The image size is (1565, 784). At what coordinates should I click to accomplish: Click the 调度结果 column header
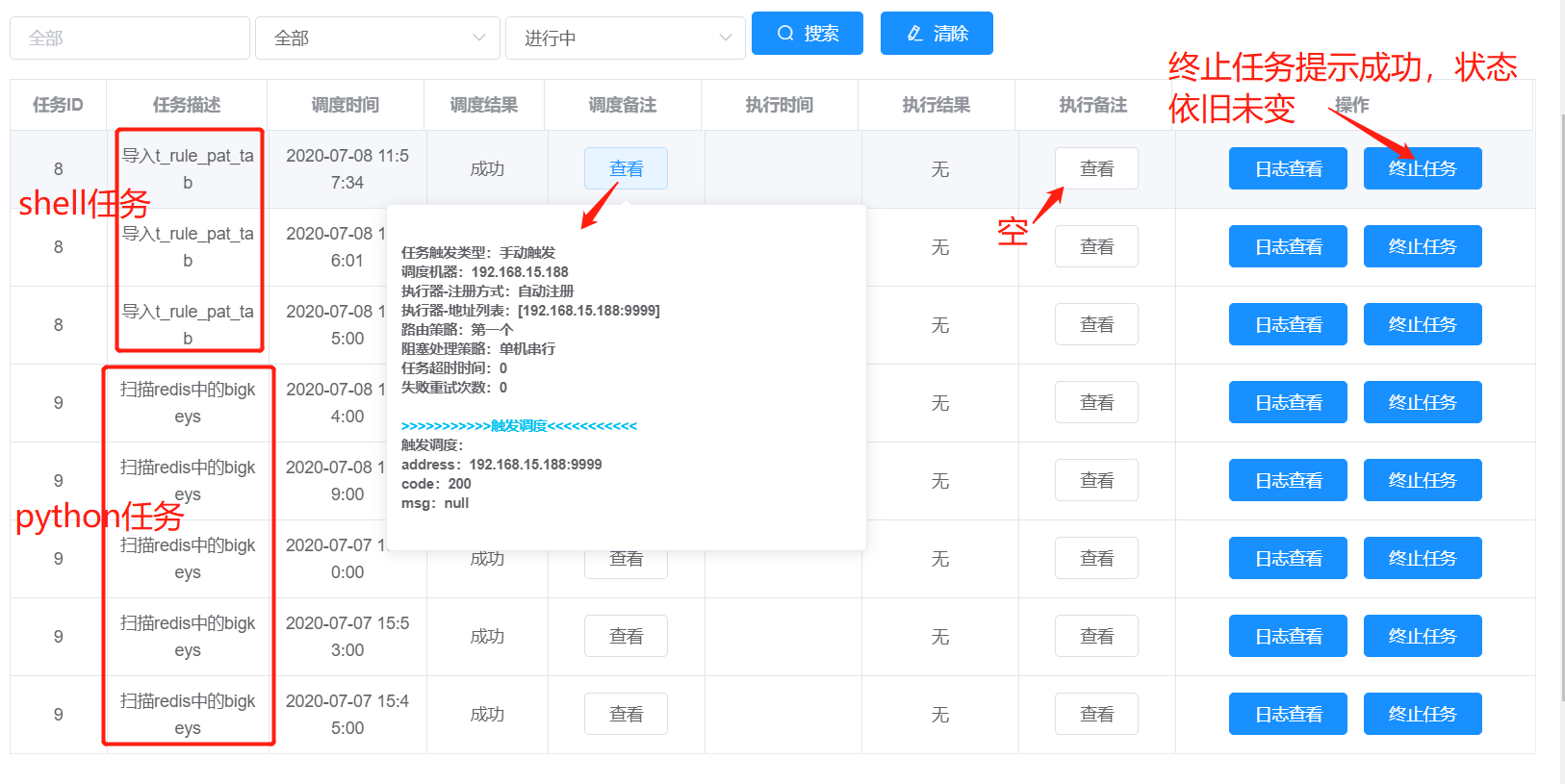[x=484, y=105]
